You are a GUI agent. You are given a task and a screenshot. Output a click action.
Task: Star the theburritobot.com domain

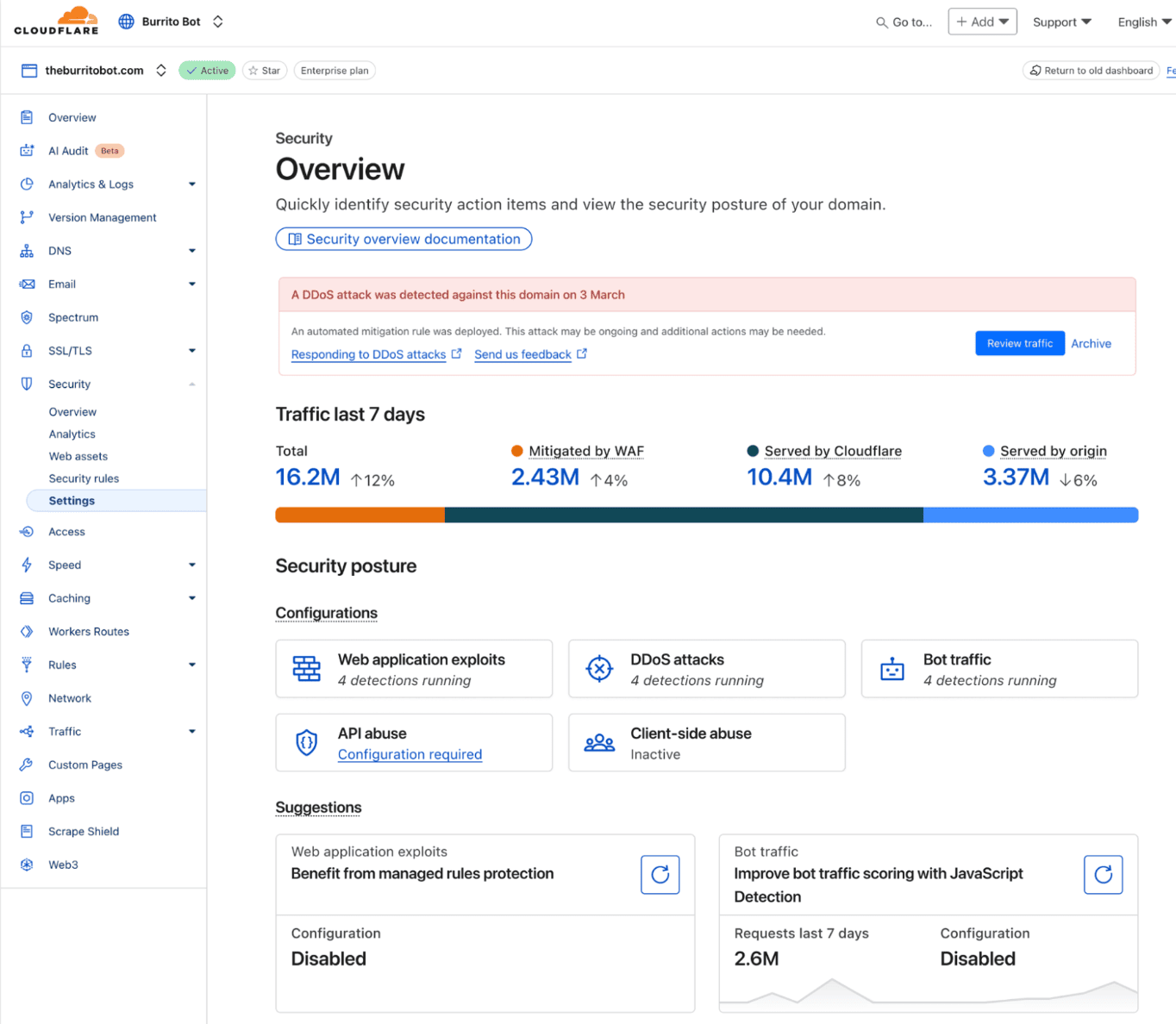click(x=265, y=71)
